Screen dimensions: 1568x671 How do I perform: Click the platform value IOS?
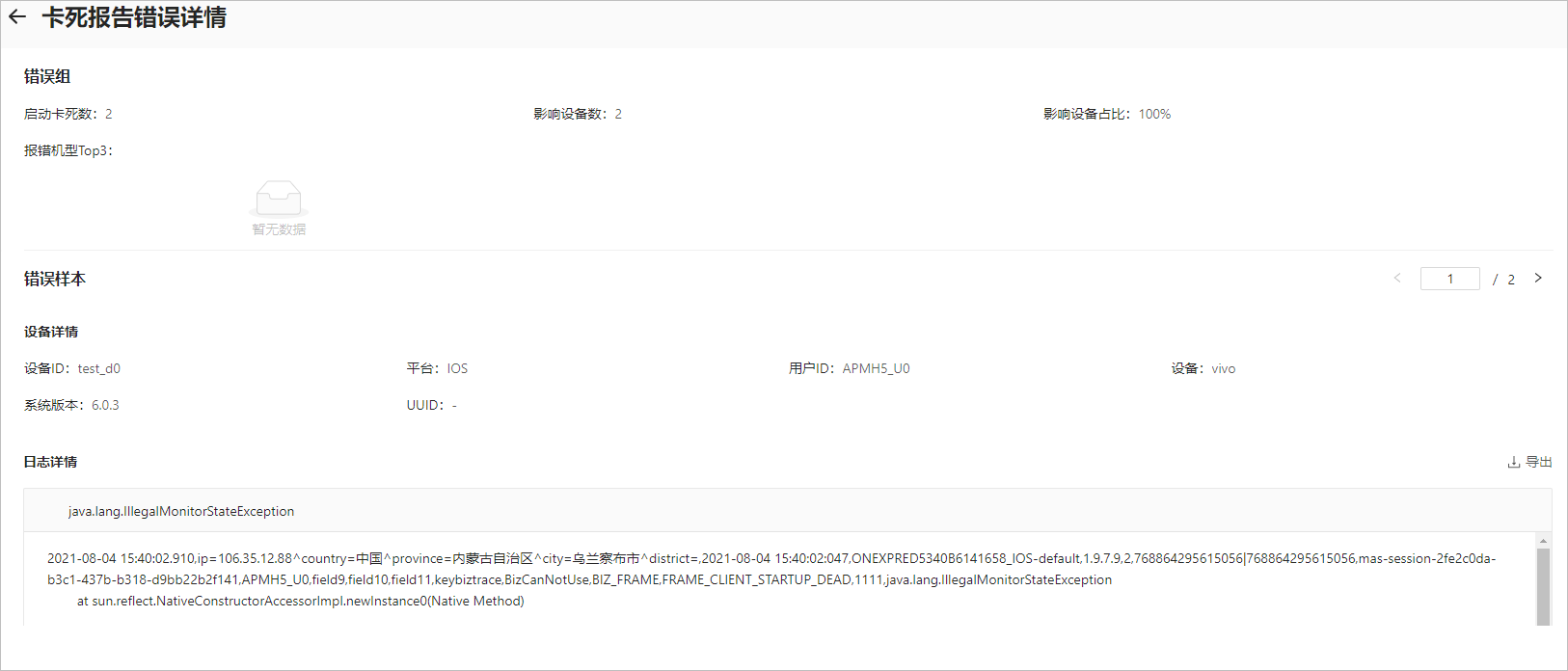point(457,368)
